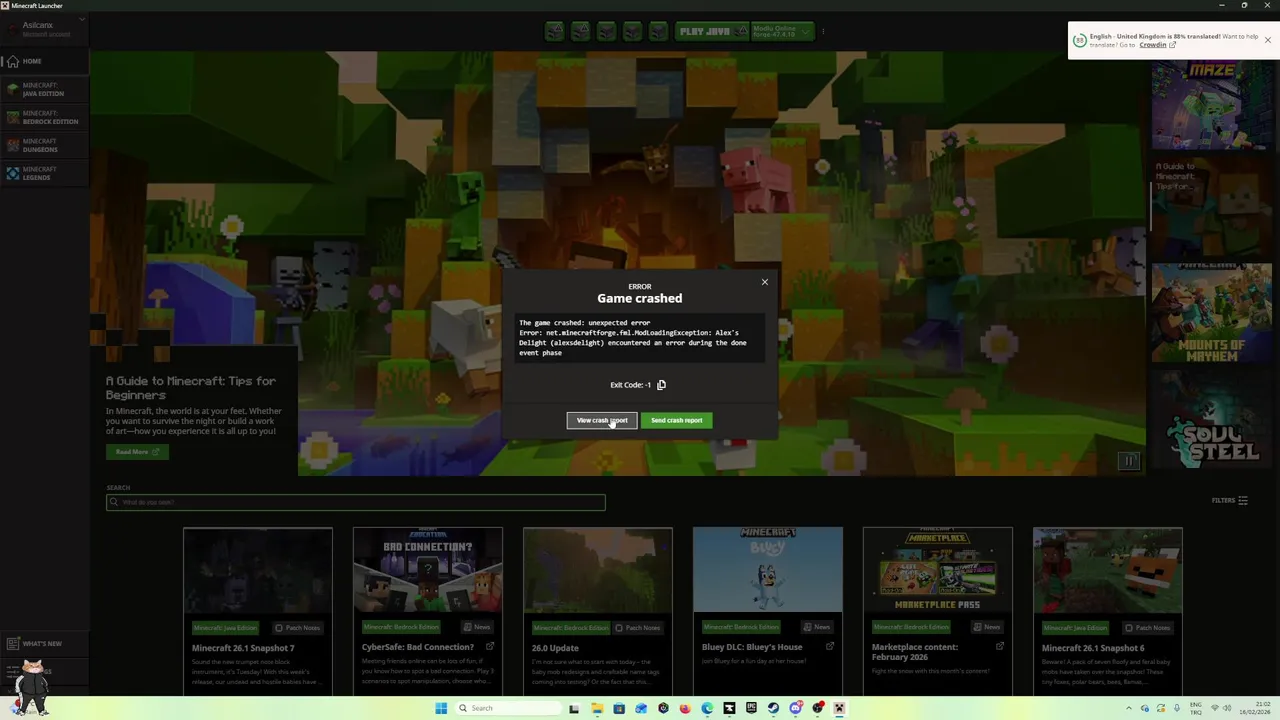This screenshot has height=720, width=1280.
Task: Click external link icon on Bluey DLC card
Action: (x=830, y=647)
